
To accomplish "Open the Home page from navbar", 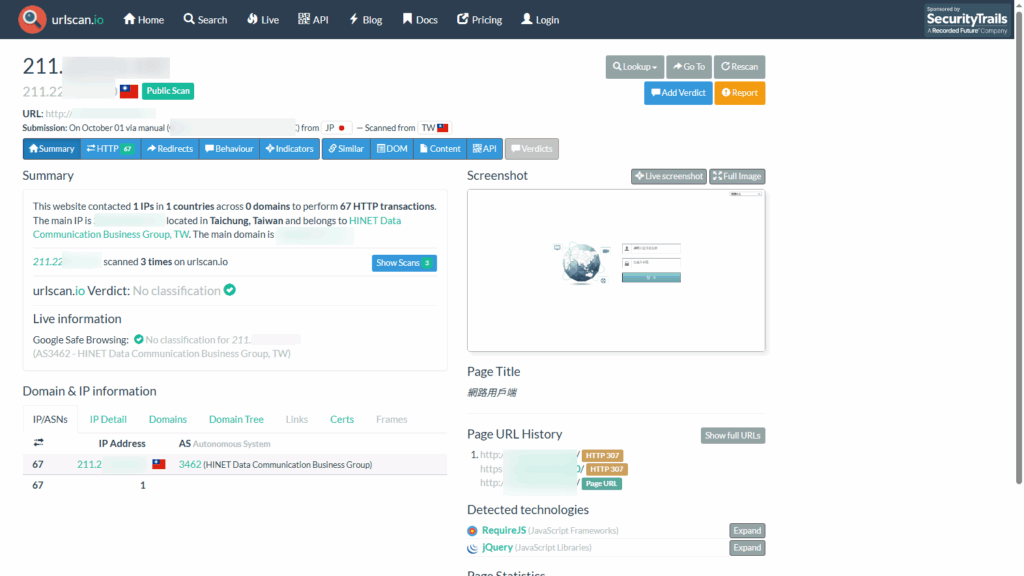I will coord(143,20).
